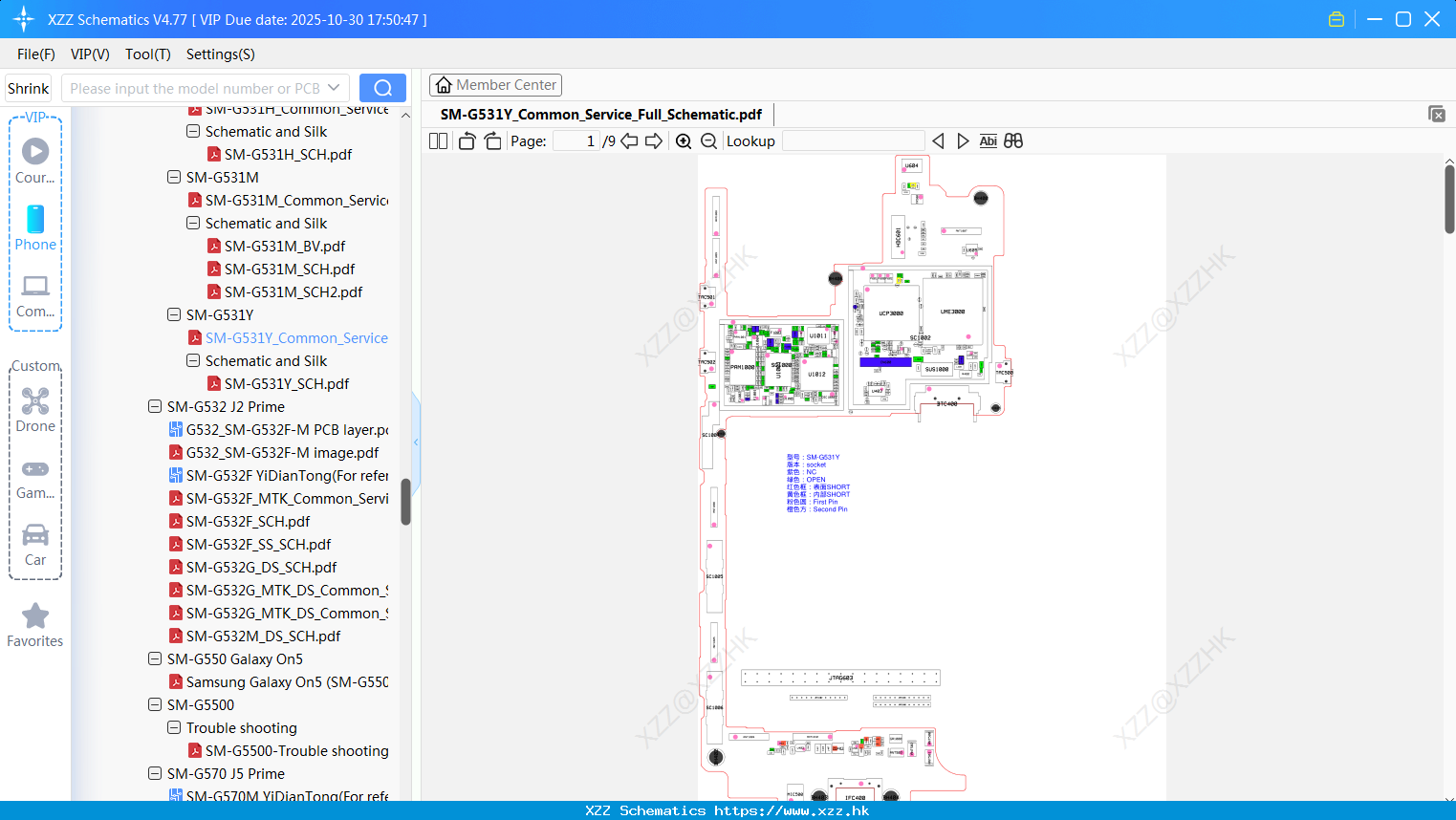The width and height of the screenshot is (1456, 820).
Task: Open the model number dropdown
Action: tap(332, 87)
